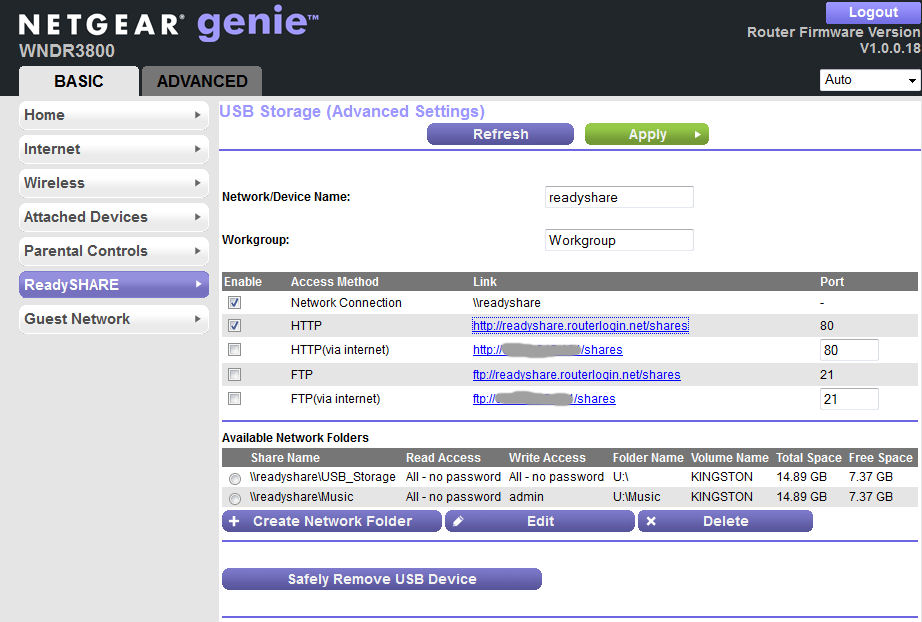Viewport: 922px width, 622px height.
Task: Expand the ReadySHARE menu arrow
Action: tap(198, 285)
